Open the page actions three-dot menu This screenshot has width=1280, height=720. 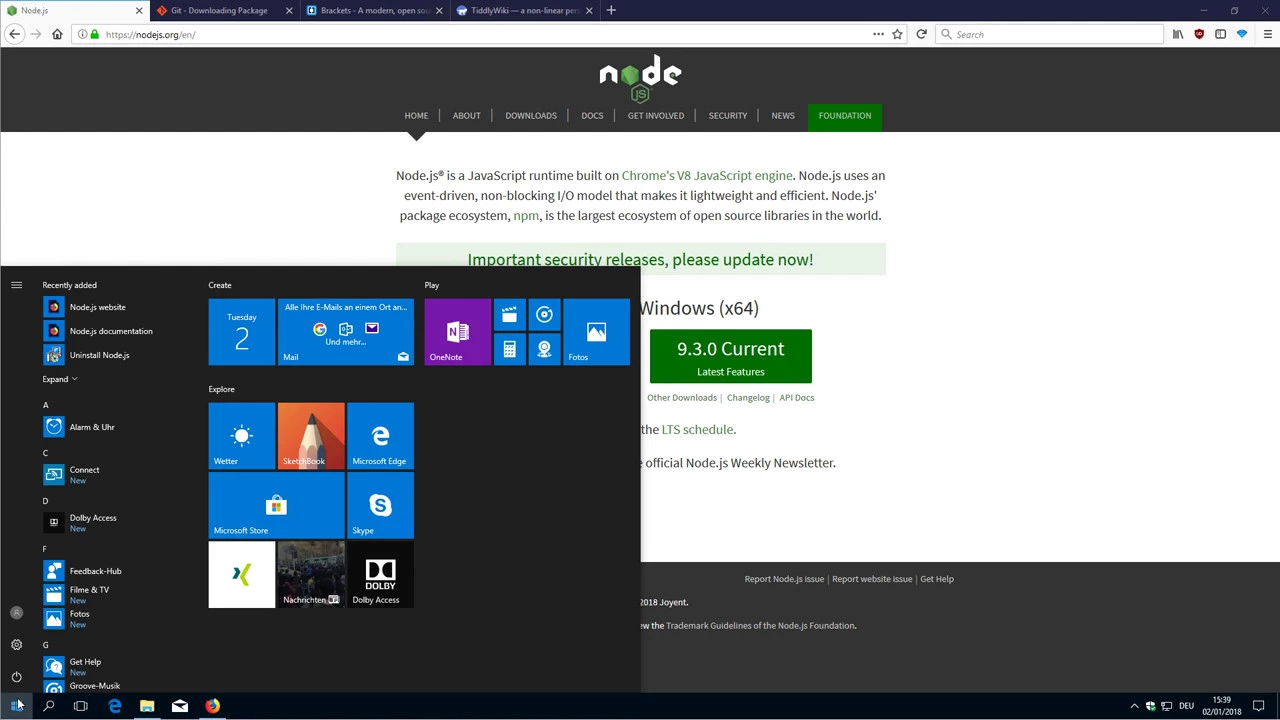tap(878, 34)
